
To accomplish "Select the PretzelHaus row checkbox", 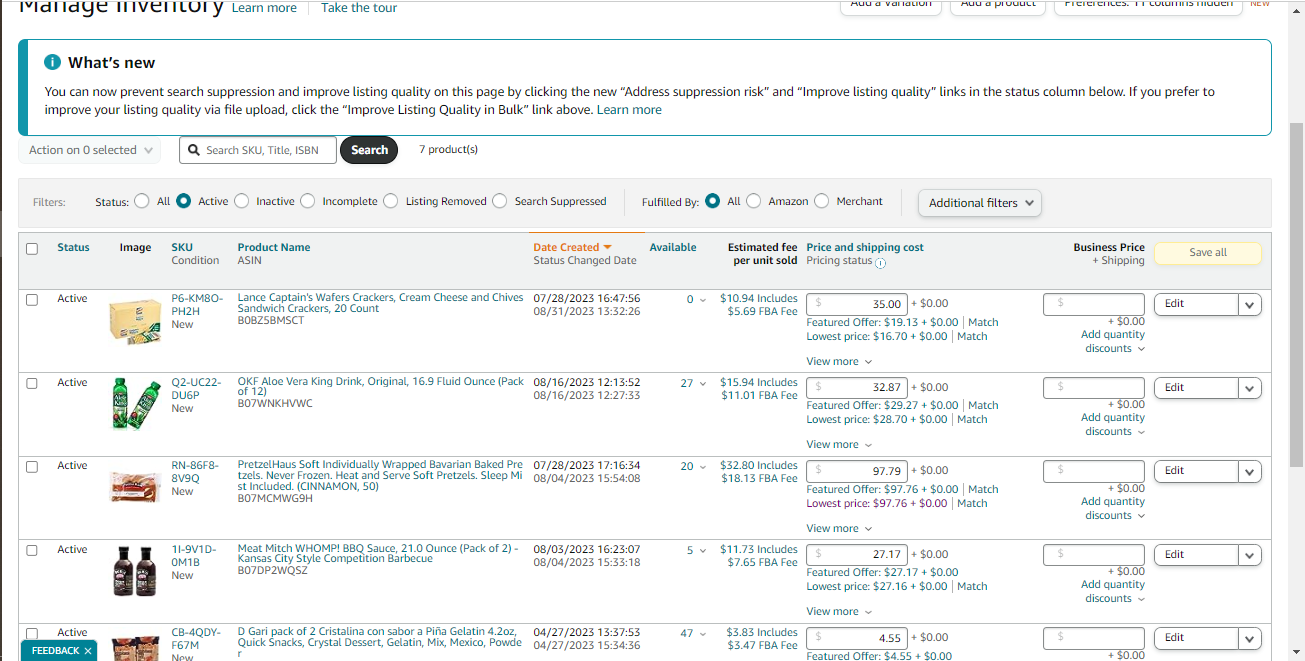I will pos(32,466).
